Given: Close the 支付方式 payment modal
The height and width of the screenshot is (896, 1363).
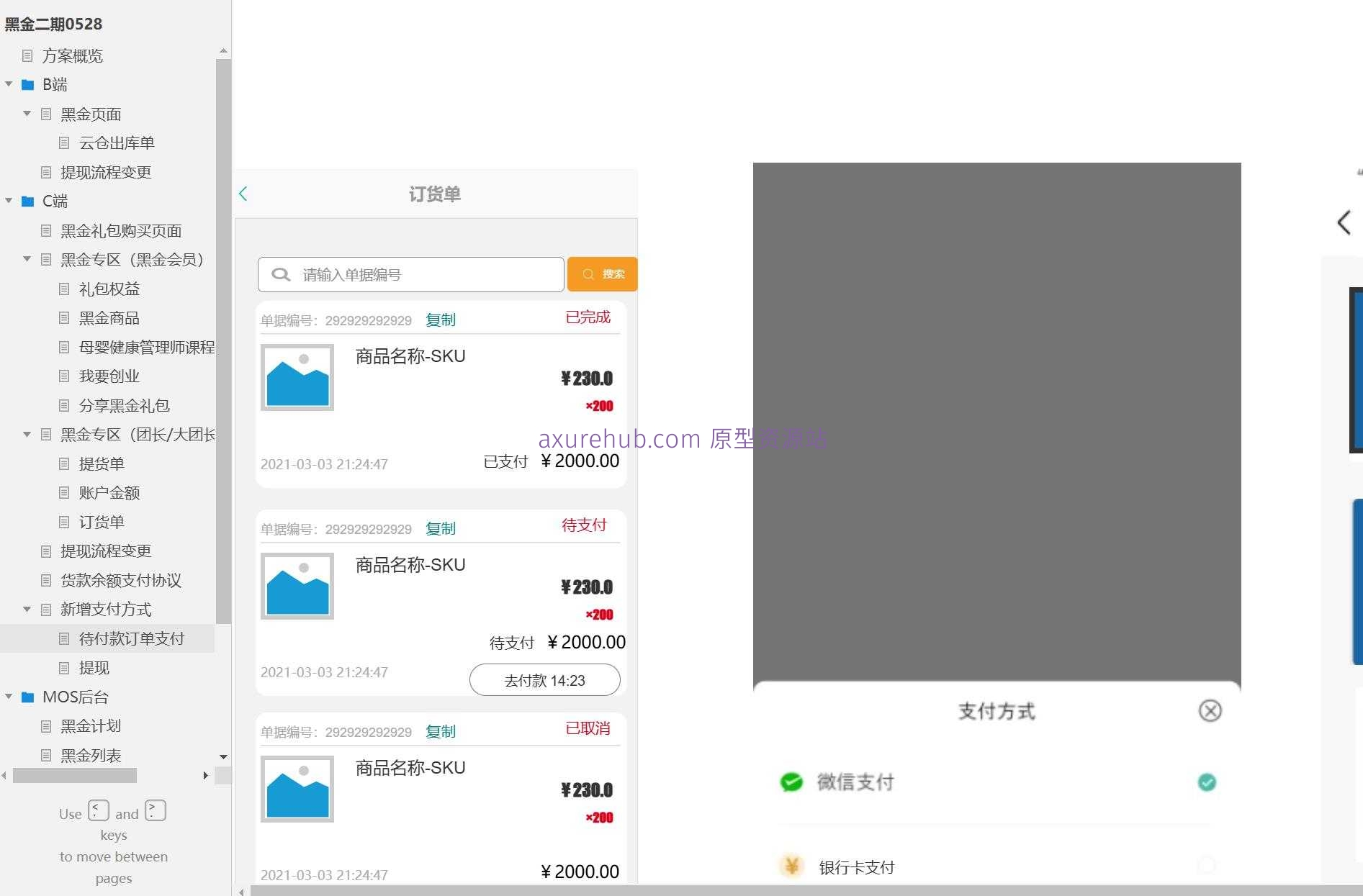Looking at the screenshot, I should [x=1210, y=711].
